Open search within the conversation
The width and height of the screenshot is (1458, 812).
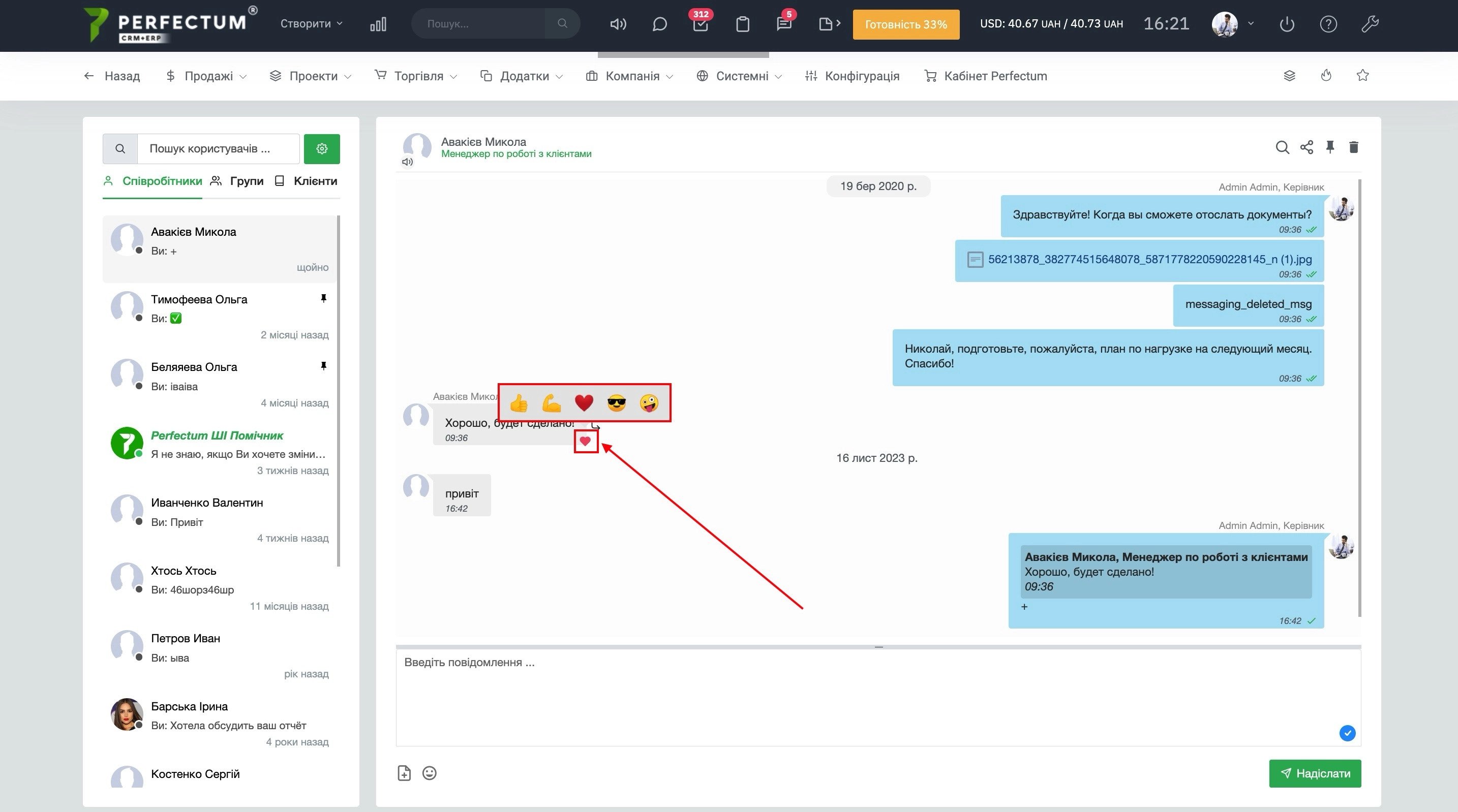(1282, 148)
